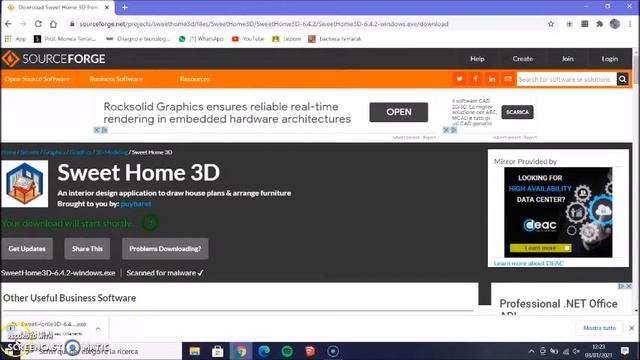Open the notification center icon
Image resolution: width=640 pixels, height=360 pixels.
[624, 351]
